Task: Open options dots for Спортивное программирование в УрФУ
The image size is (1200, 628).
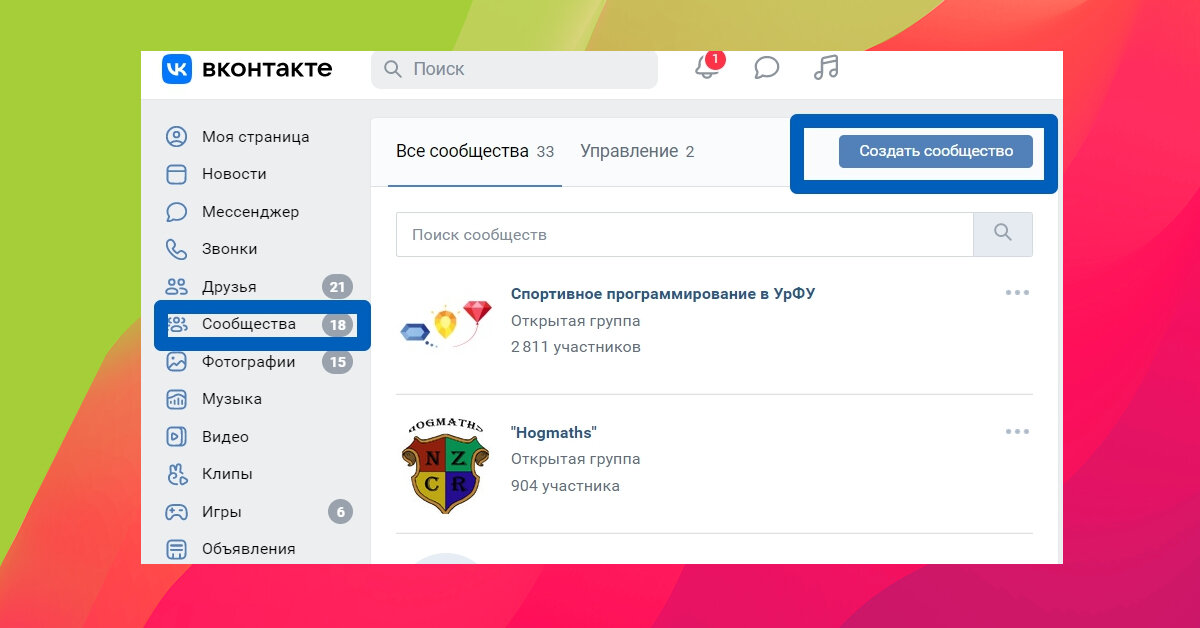Action: (1017, 293)
